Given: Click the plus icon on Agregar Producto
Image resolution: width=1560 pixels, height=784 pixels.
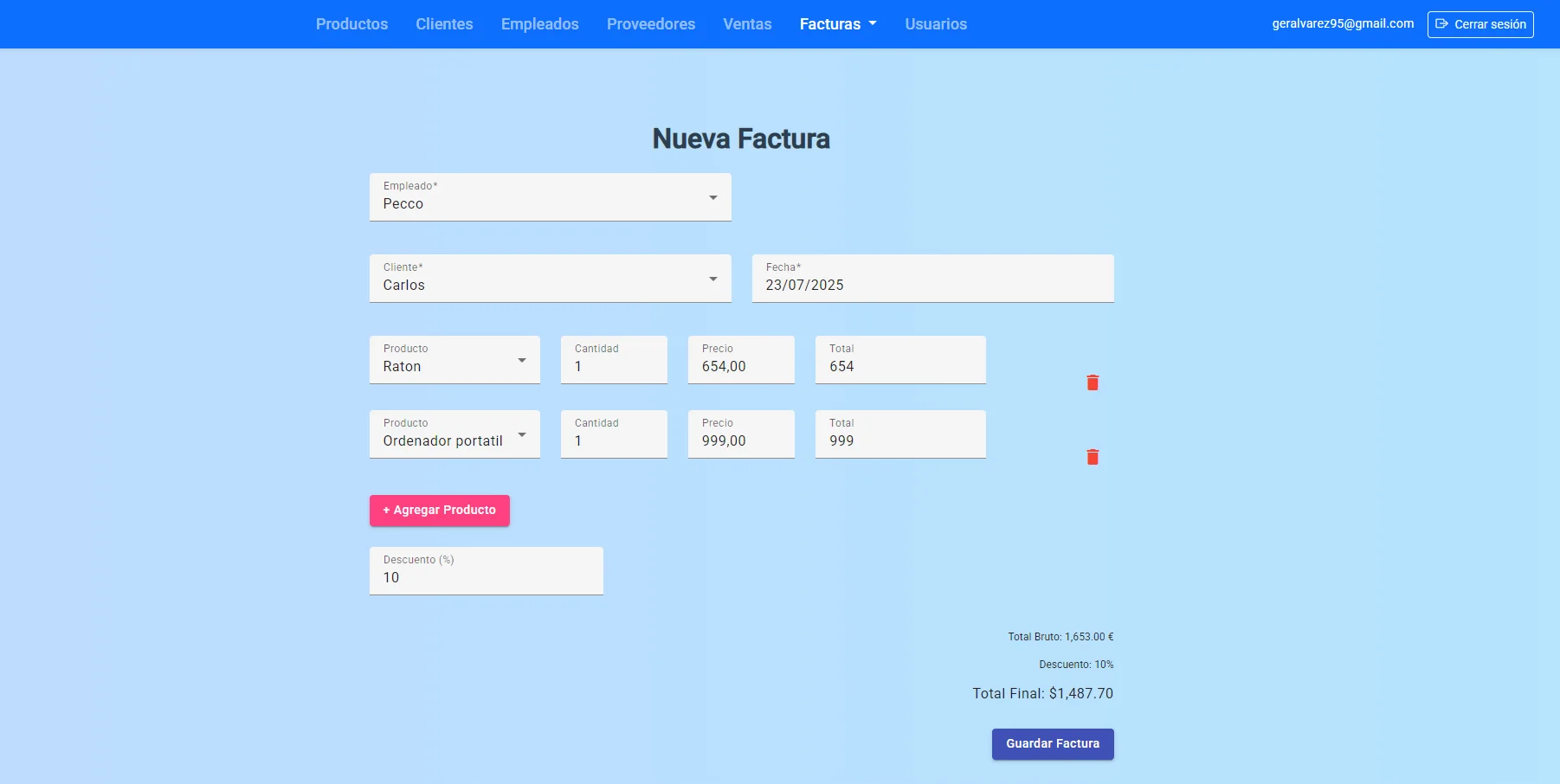Looking at the screenshot, I should coord(386,511).
